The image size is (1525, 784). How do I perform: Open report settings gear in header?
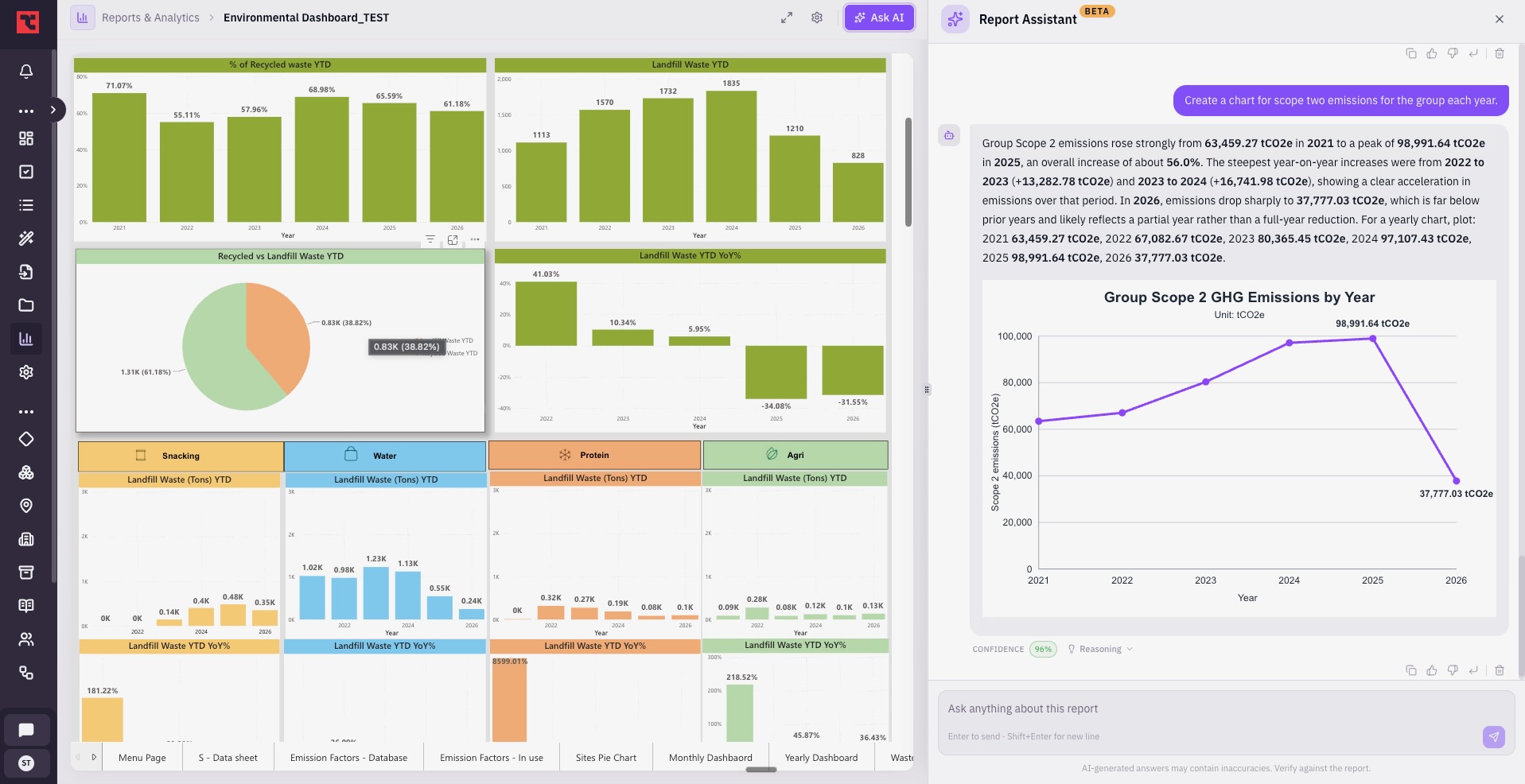point(817,17)
